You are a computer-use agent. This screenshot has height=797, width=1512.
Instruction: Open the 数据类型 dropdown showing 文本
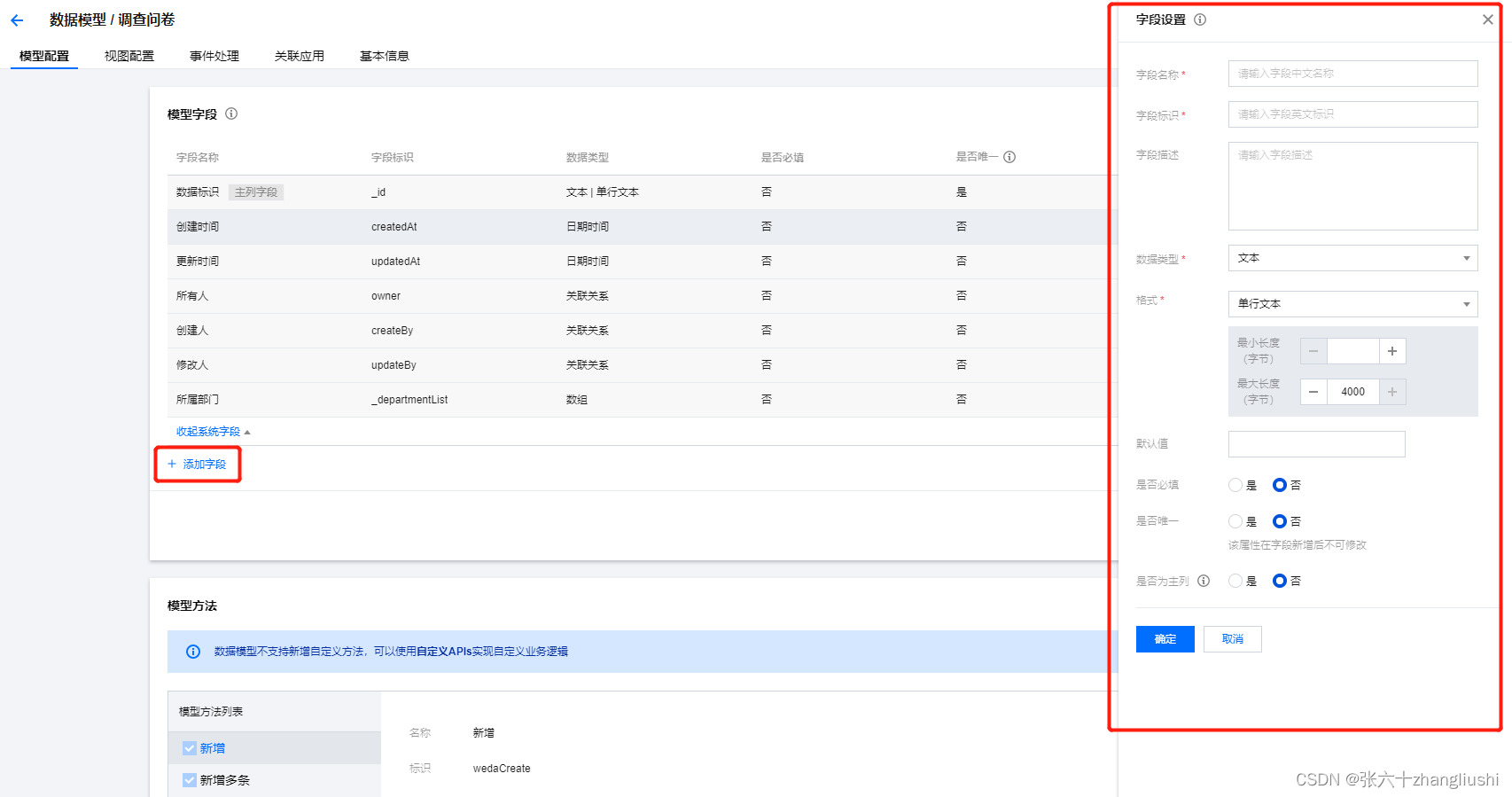(1352, 258)
